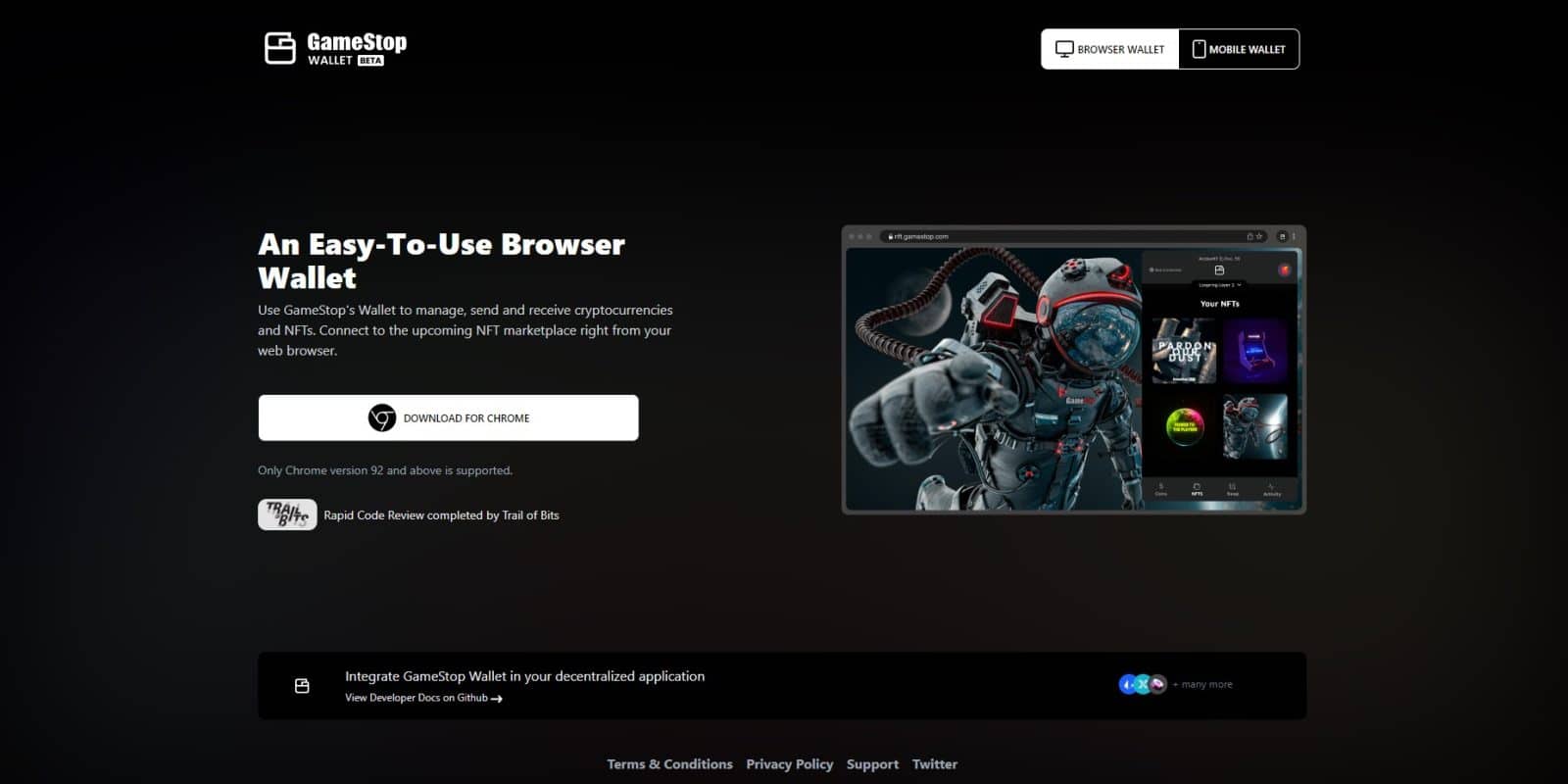Click the monitor icon in Browser Wallet
The width and height of the screenshot is (1568, 784).
[x=1063, y=49]
